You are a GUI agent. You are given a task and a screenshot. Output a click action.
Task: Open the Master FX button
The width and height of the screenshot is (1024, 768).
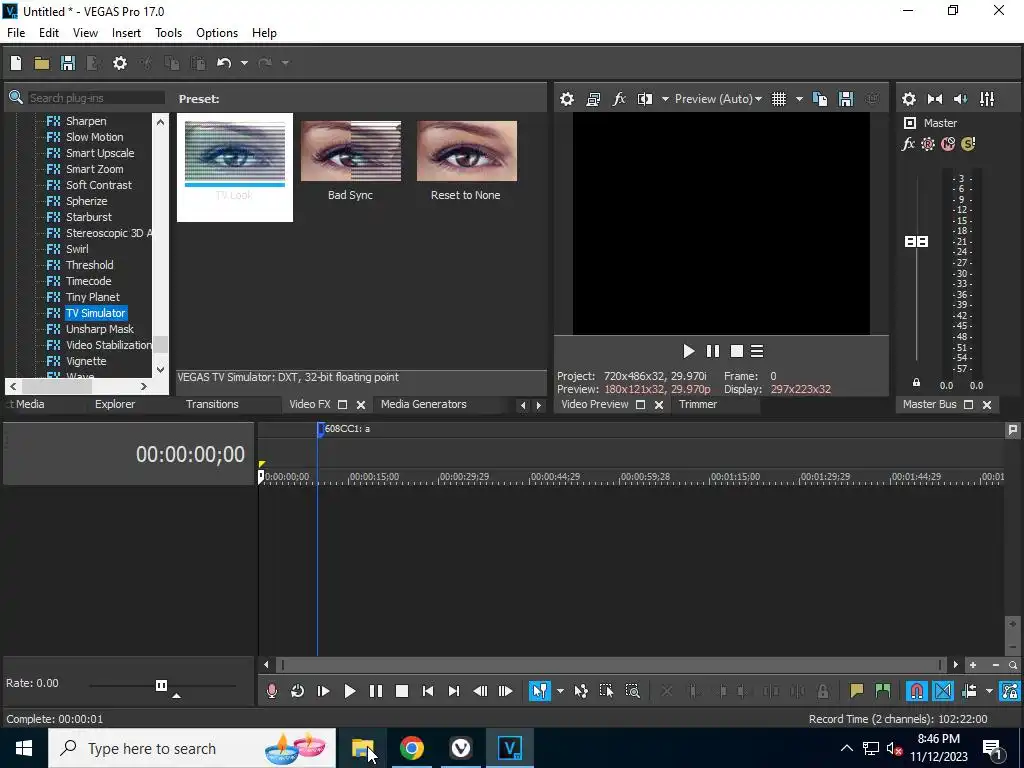tap(908, 144)
